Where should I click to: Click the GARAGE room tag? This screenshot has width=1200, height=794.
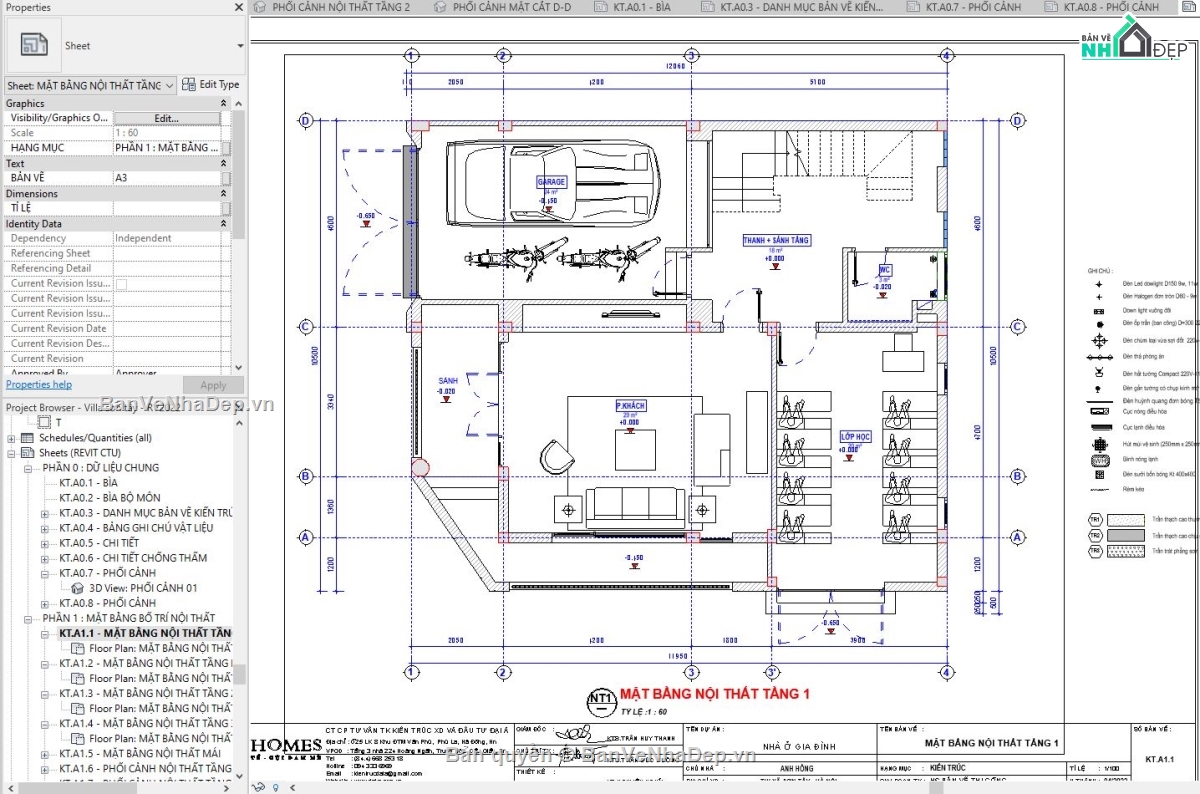(x=551, y=182)
